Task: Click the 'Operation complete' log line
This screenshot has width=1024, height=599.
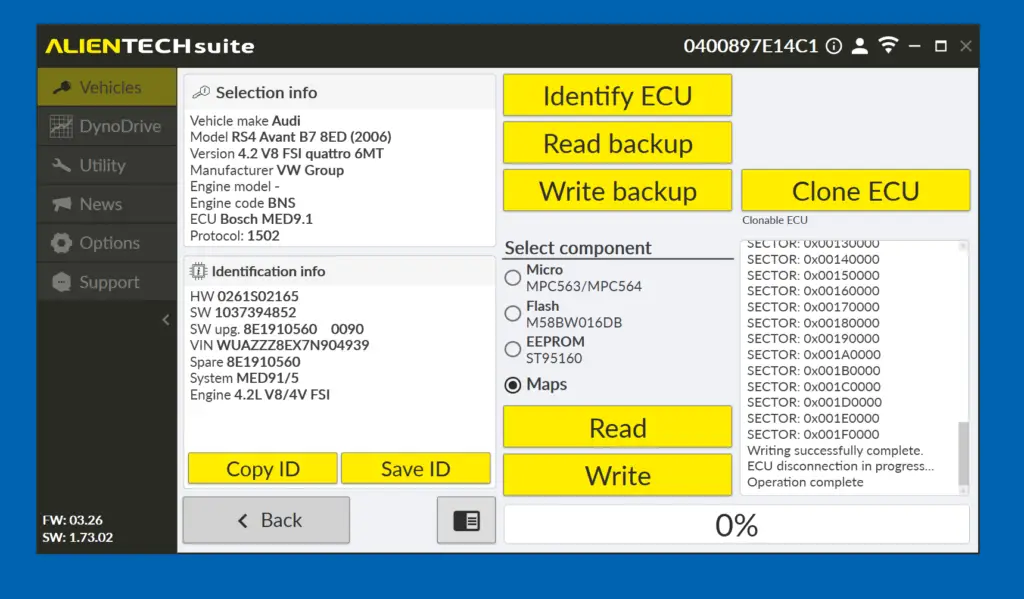Action: pos(805,482)
